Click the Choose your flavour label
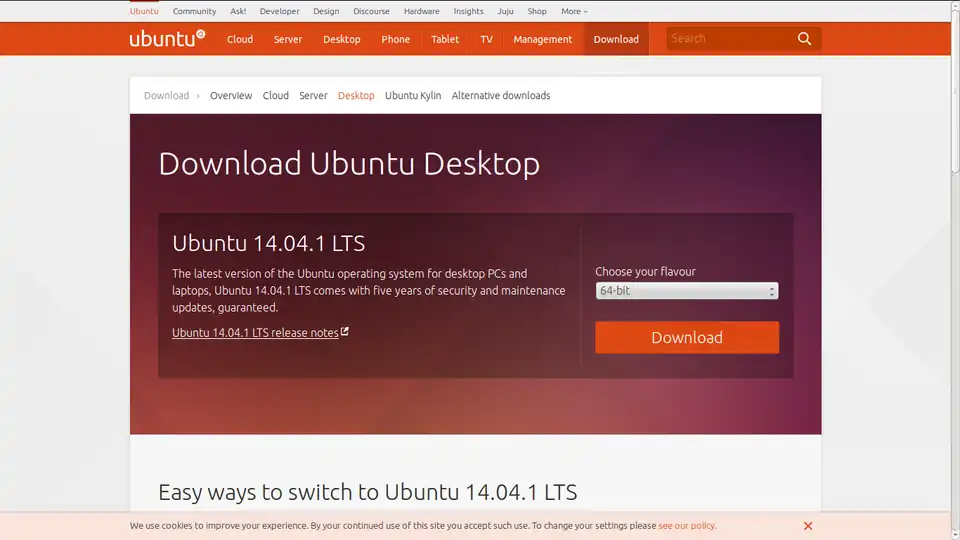 click(645, 271)
